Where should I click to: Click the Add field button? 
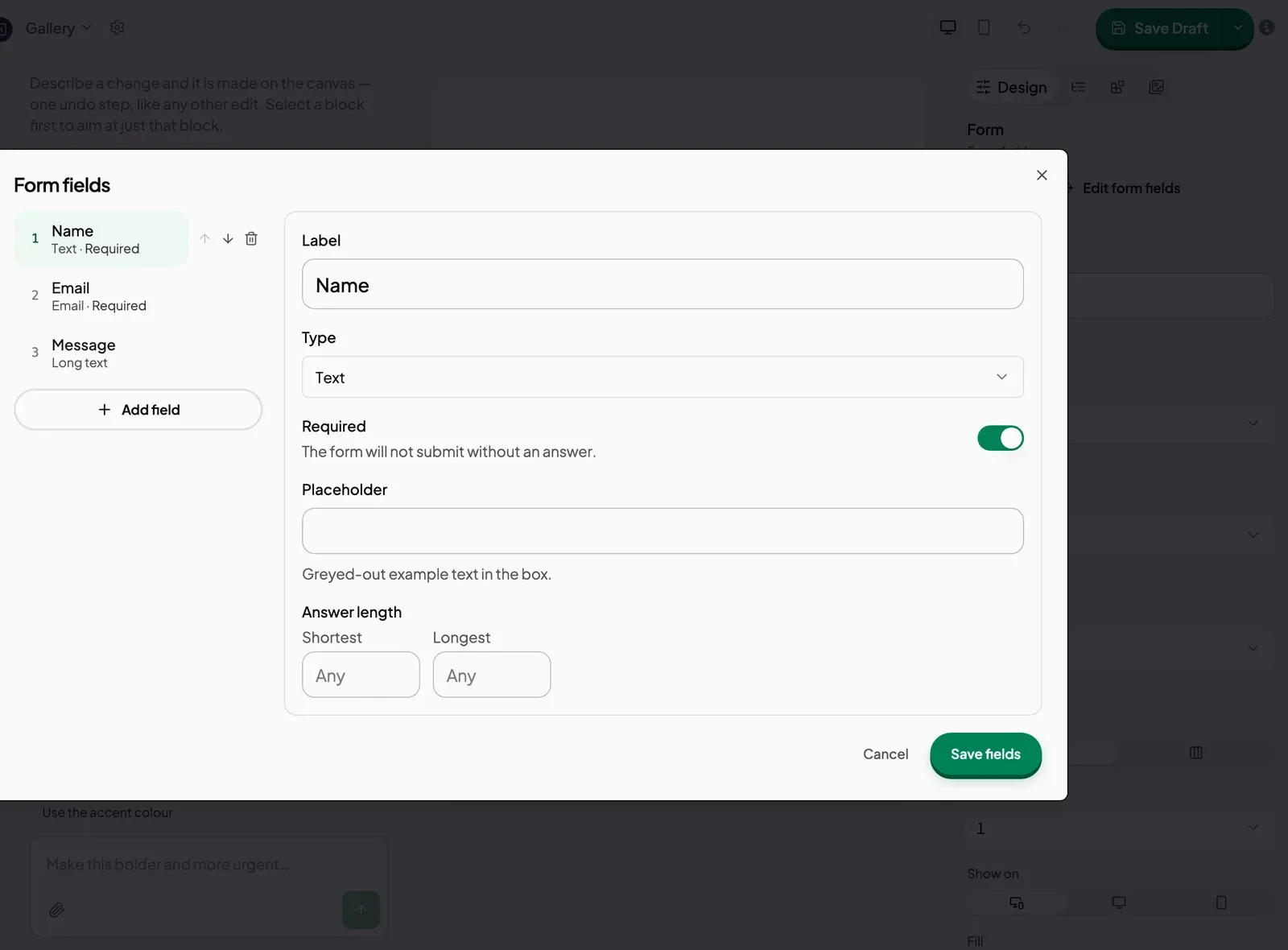point(138,410)
